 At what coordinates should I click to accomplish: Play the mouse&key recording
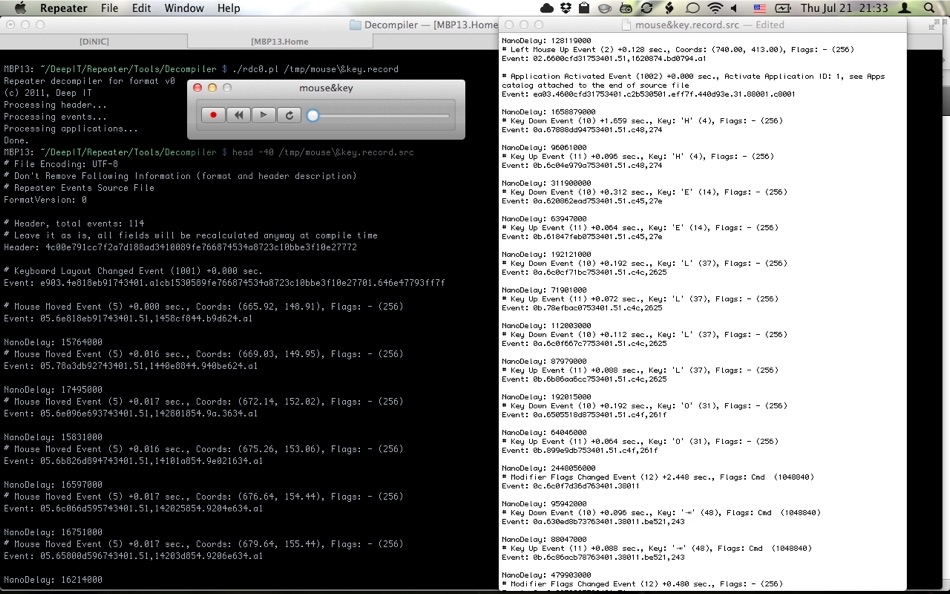pos(264,115)
